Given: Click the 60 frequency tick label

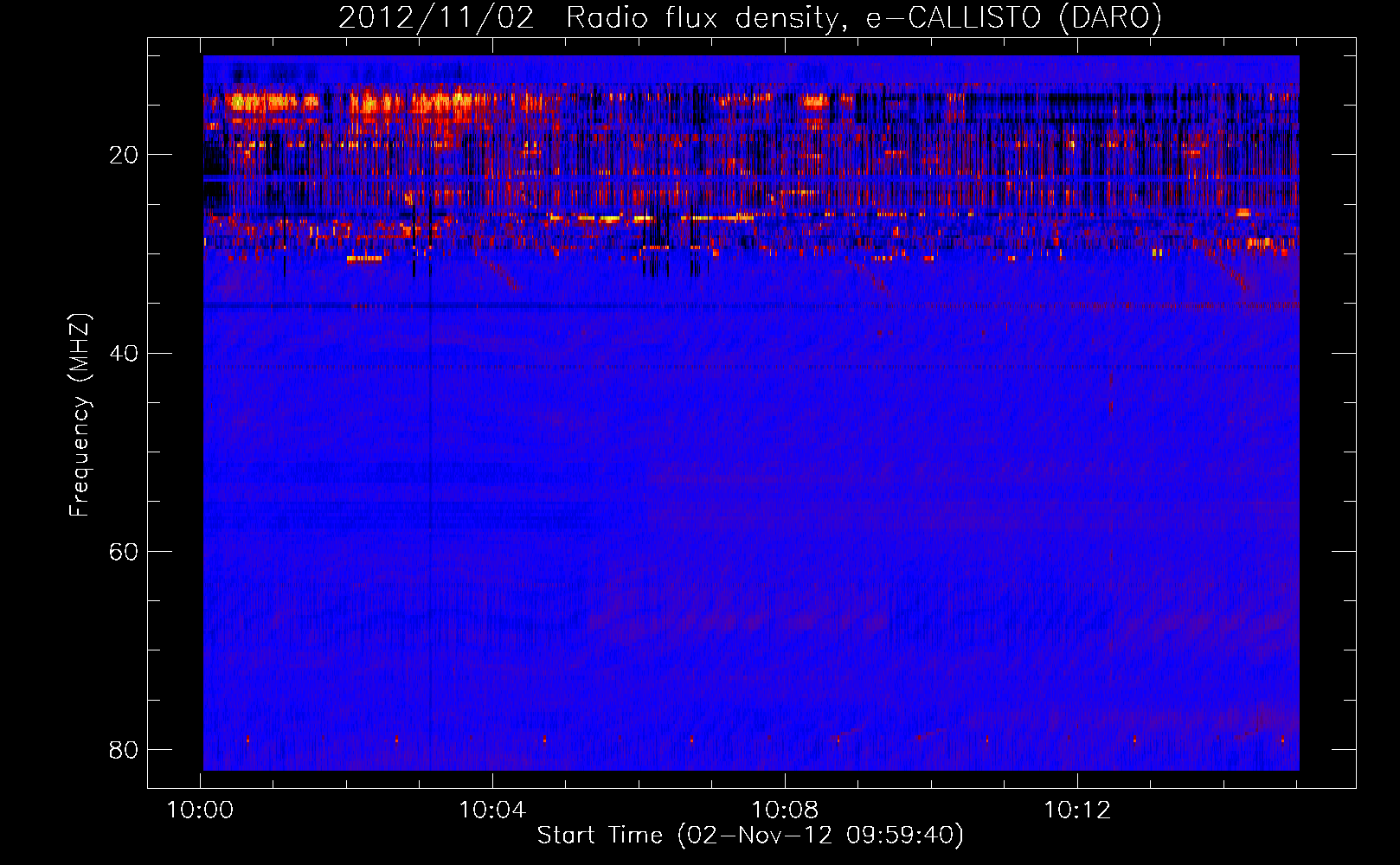Looking at the screenshot, I should point(123,551).
